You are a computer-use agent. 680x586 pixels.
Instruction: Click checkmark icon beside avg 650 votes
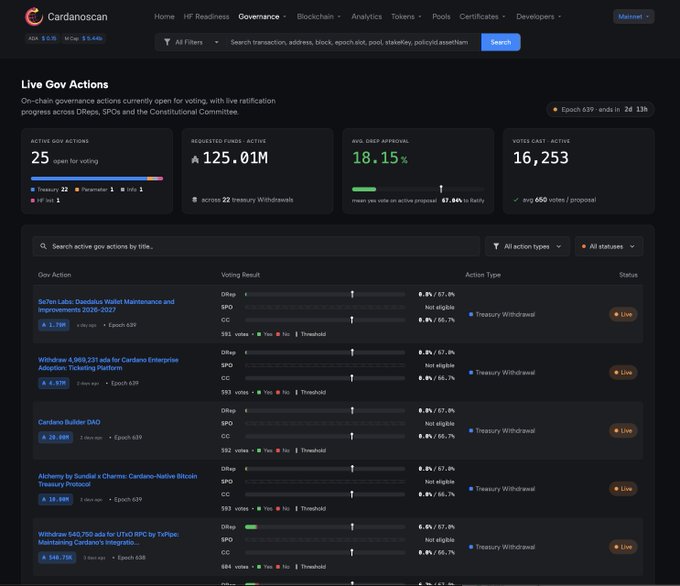[x=516, y=200]
